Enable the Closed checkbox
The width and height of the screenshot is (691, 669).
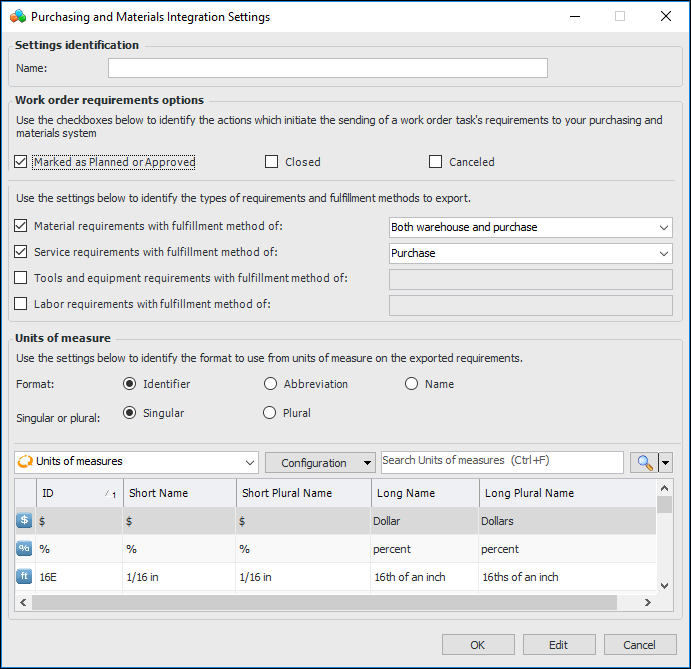point(272,162)
